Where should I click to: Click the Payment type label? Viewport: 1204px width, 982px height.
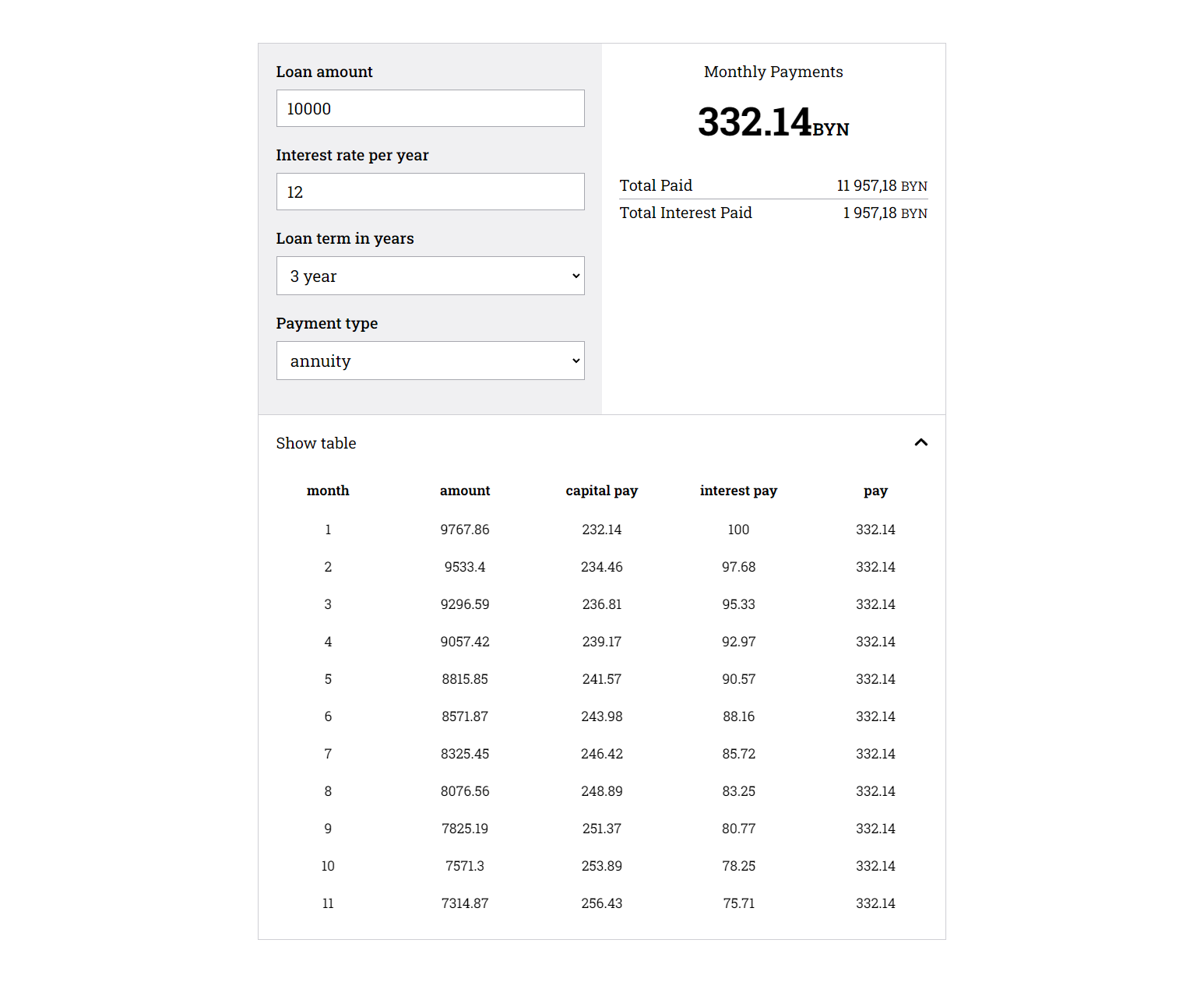(326, 323)
